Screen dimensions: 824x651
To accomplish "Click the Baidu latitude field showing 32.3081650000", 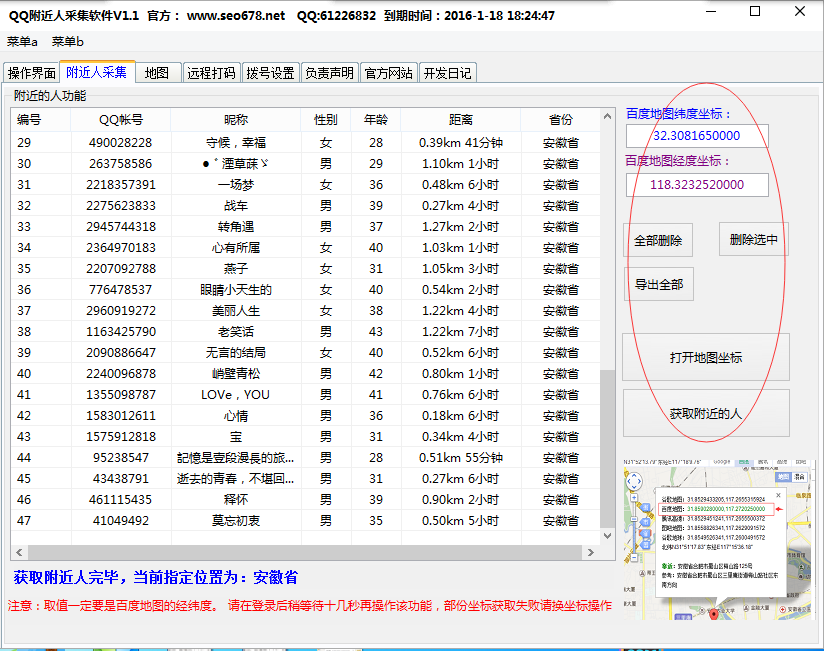I will pos(697,135).
